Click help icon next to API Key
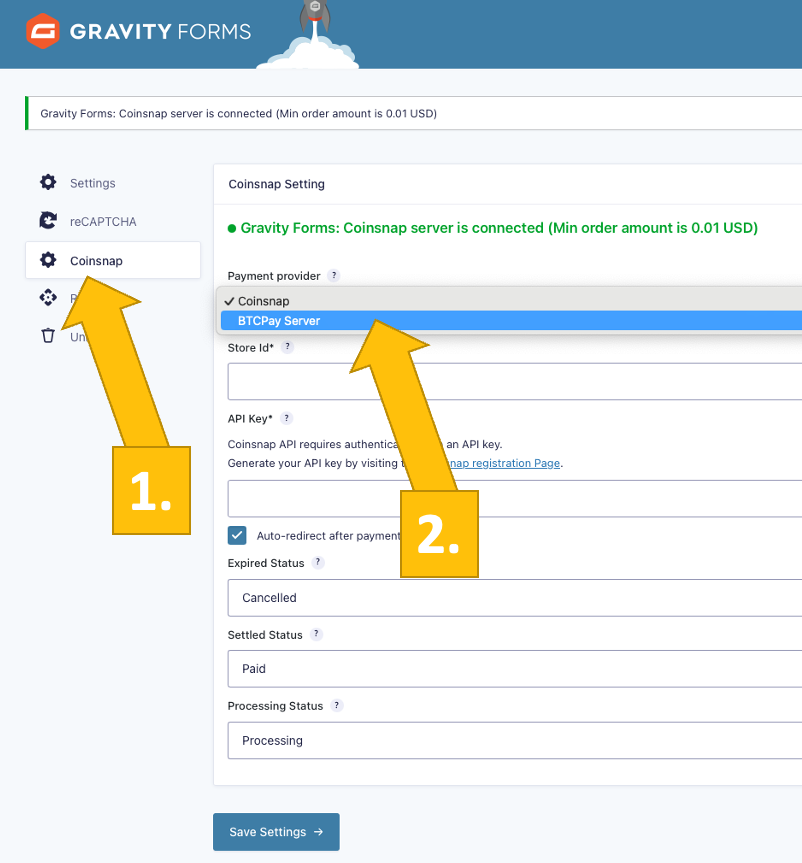This screenshot has height=863, width=802. (285, 419)
